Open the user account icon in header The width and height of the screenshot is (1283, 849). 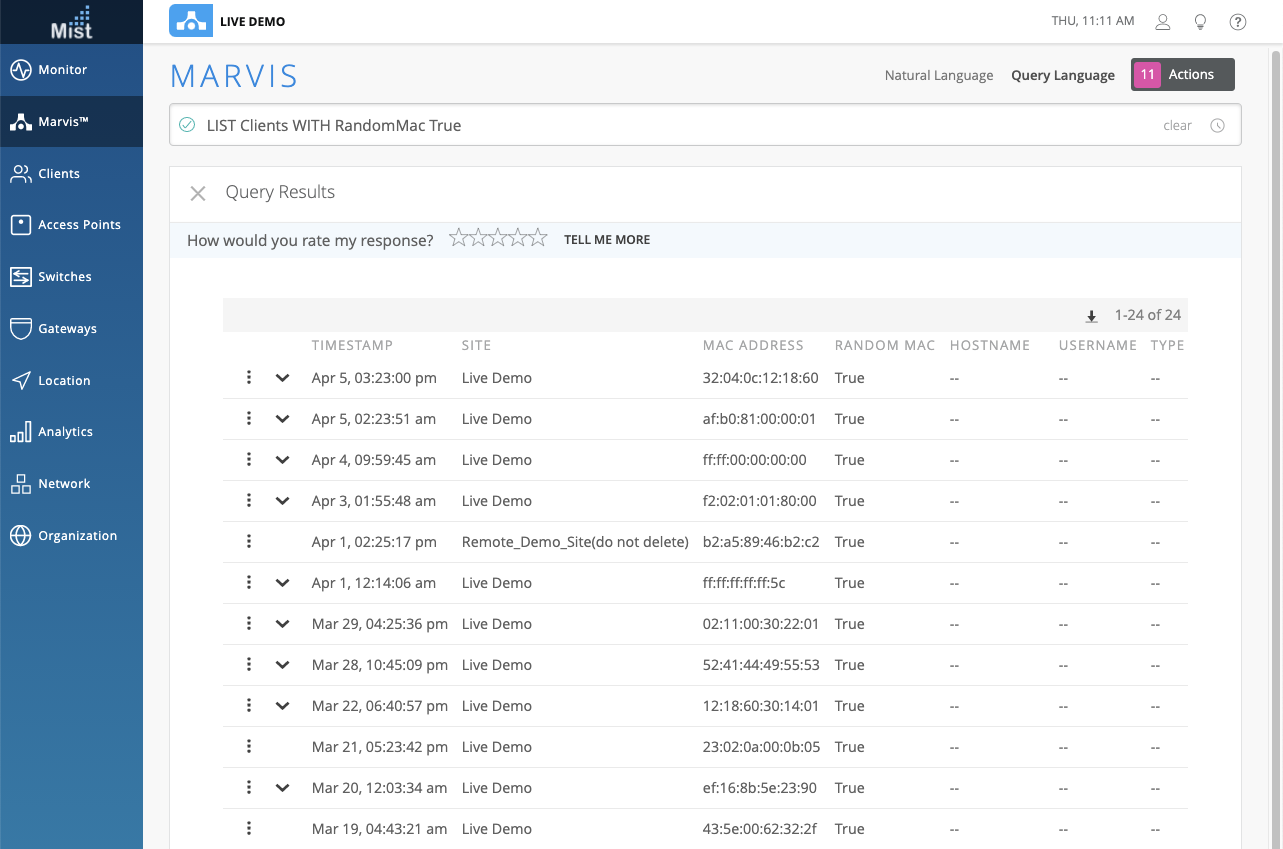tap(1162, 22)
